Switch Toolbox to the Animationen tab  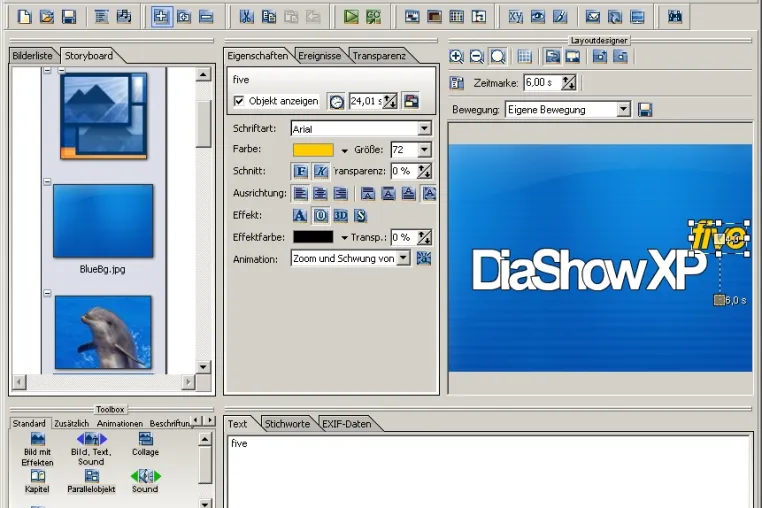120,424
